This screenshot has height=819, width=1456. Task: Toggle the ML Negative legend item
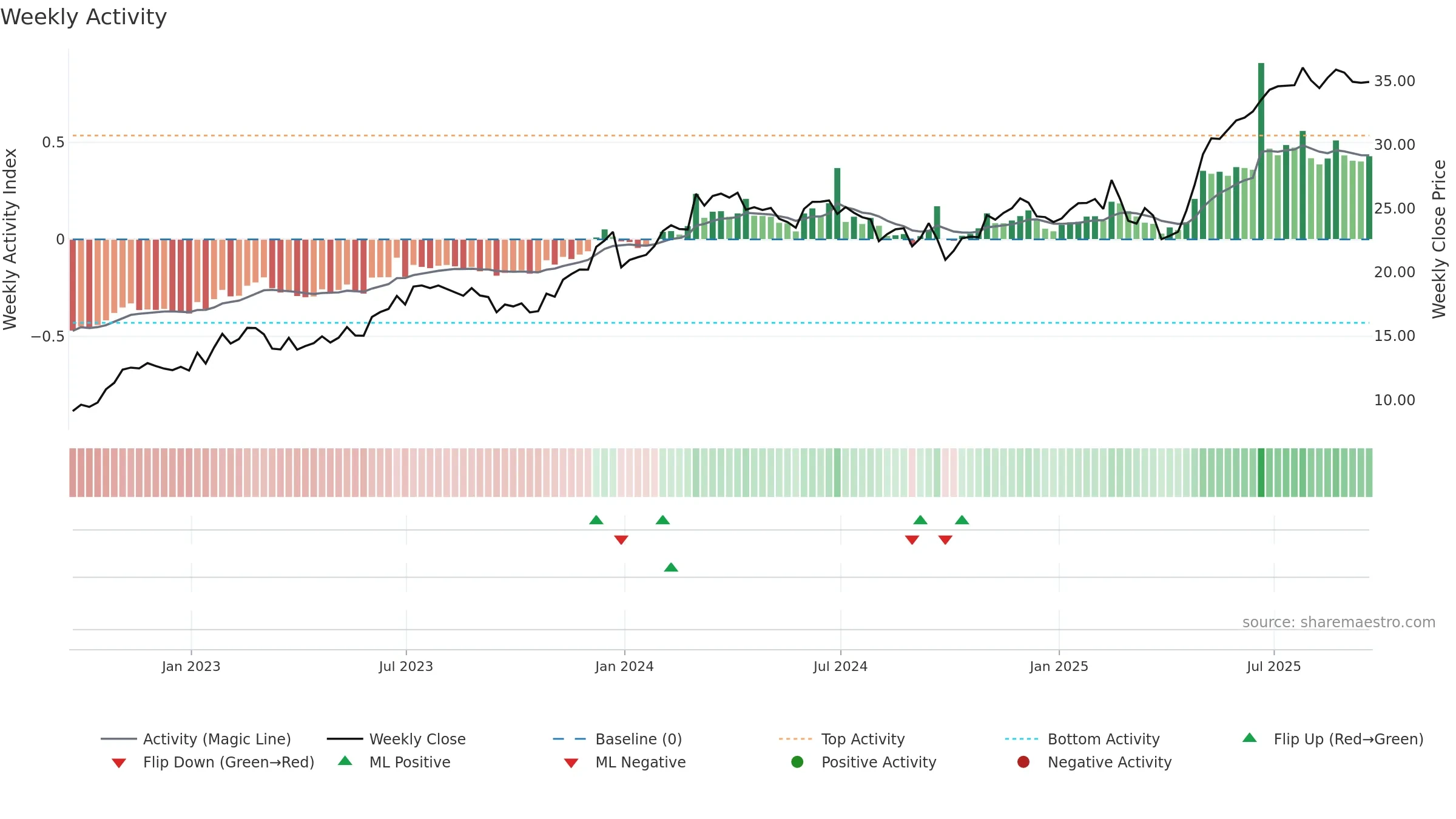point(625,762)
